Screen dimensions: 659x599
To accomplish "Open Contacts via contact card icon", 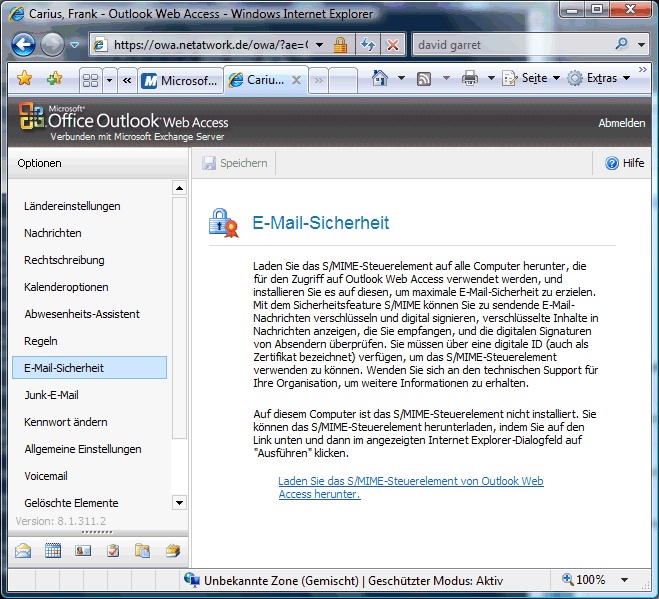I will point(83,551).
